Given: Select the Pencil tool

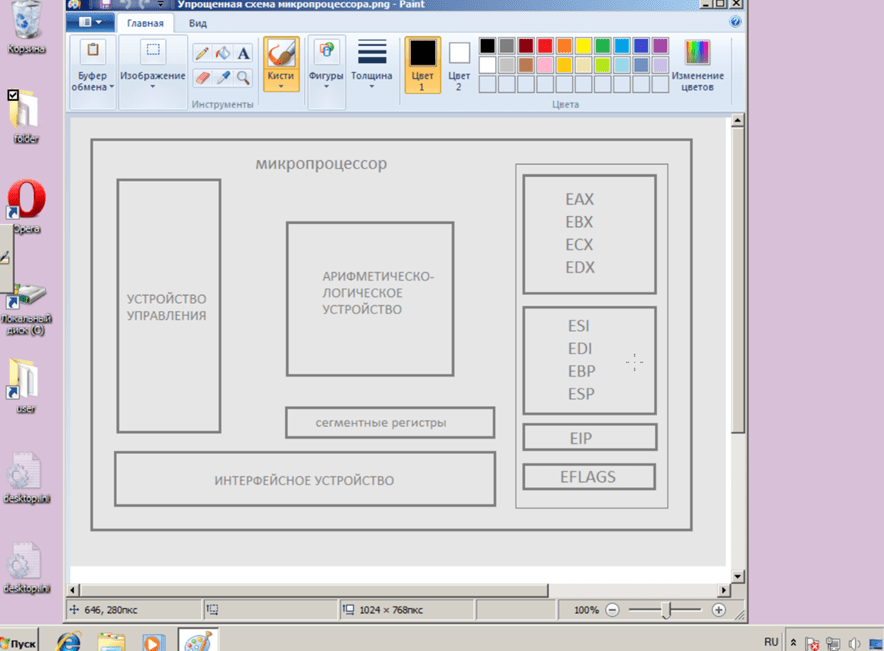Looking at the screenshot, I should tap(202, 54).
